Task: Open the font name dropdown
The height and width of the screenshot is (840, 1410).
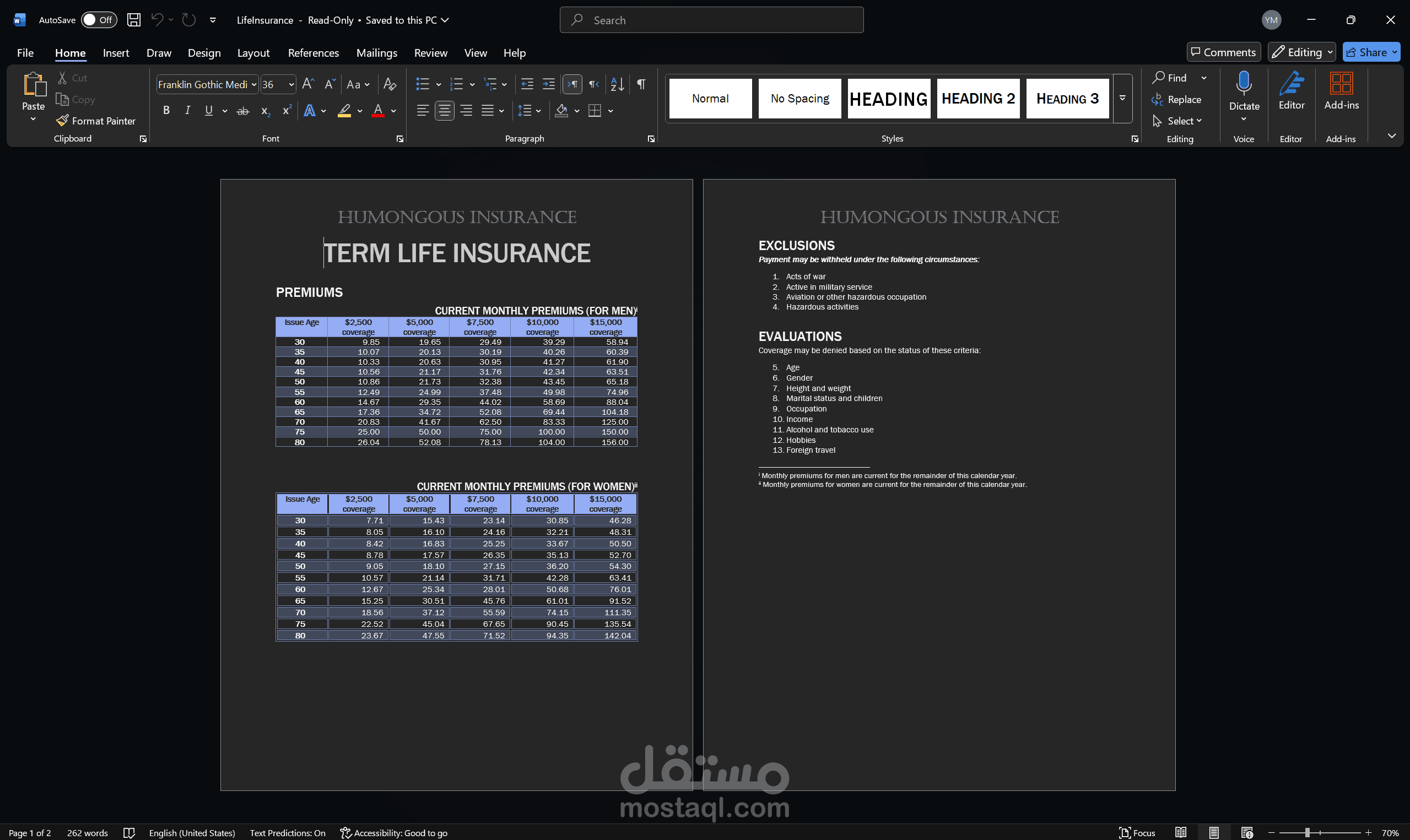Action: [x=254, y=84]
